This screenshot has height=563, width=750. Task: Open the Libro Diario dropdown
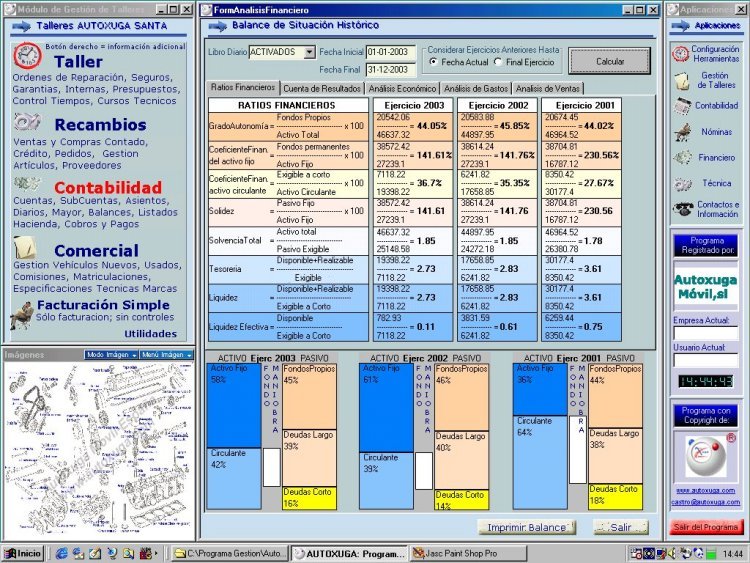pos(309,52)
